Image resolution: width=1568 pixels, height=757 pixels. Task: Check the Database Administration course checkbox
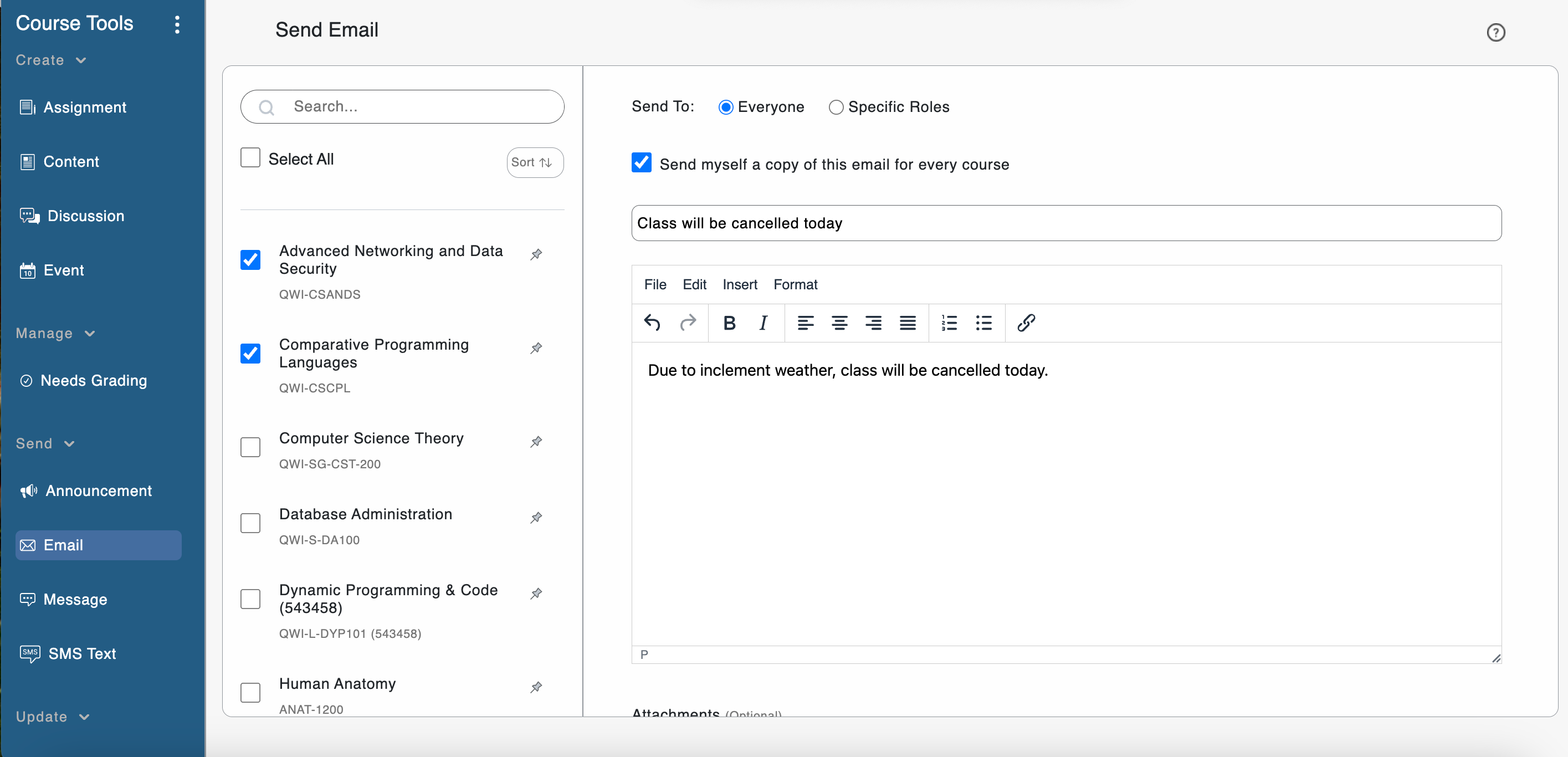coord(250,523)
